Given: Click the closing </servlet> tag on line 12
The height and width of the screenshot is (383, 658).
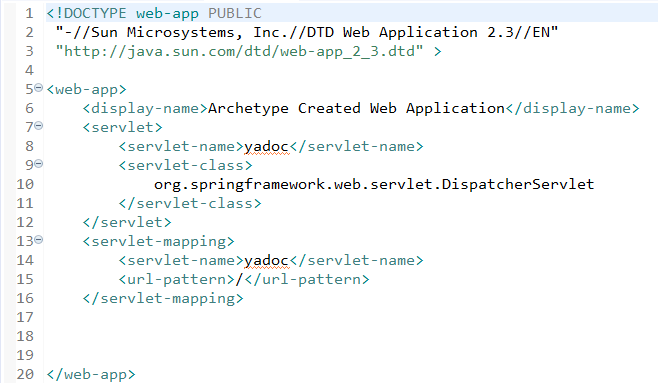Looking at the screenshot, I should pyautogui.click(x=127, y=222).
